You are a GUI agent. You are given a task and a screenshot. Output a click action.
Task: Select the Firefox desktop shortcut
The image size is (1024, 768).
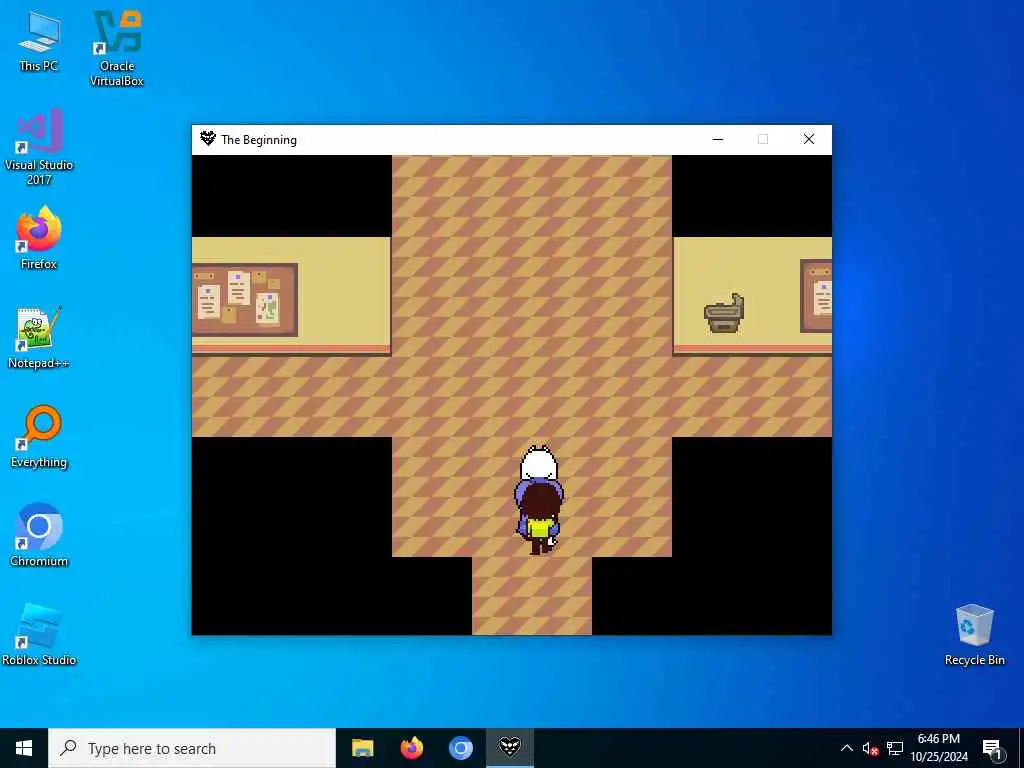(39, 238)
